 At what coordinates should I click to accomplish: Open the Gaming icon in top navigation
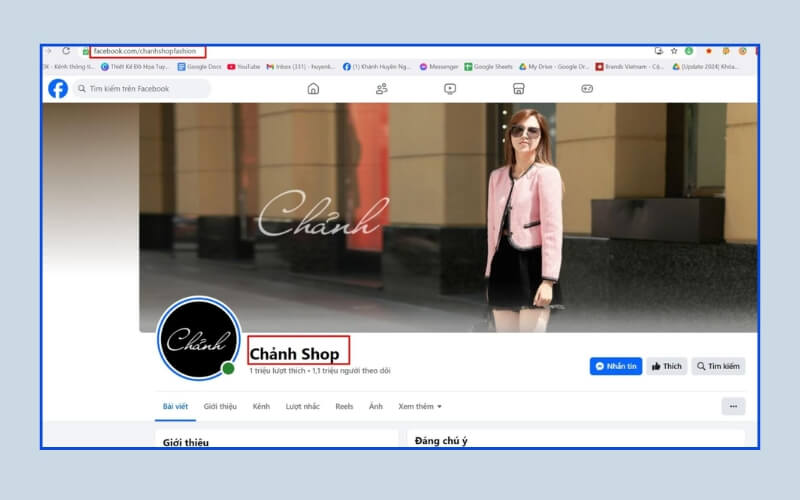pyautogui.click(x=587, y=89)
